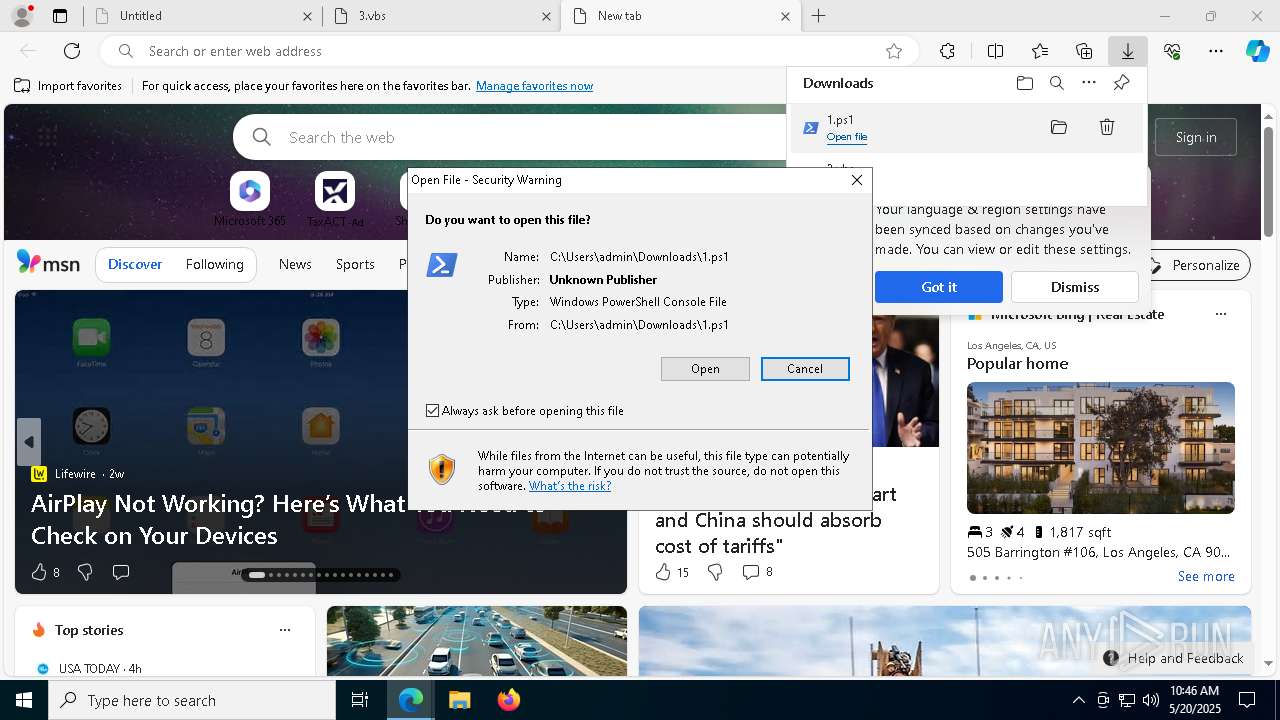Select the Following feed tab

coord(214,264)
